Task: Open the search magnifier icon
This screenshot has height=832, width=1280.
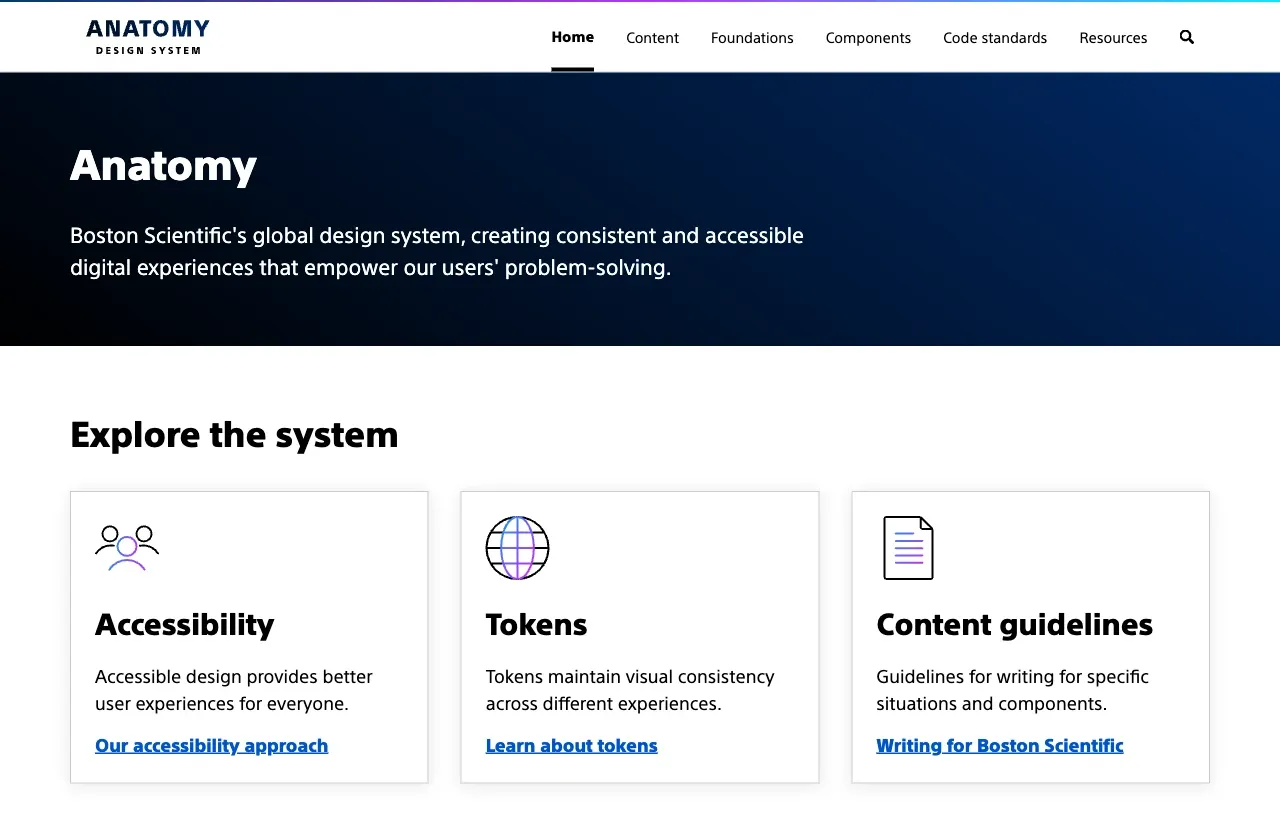Action: (1187, 37)
